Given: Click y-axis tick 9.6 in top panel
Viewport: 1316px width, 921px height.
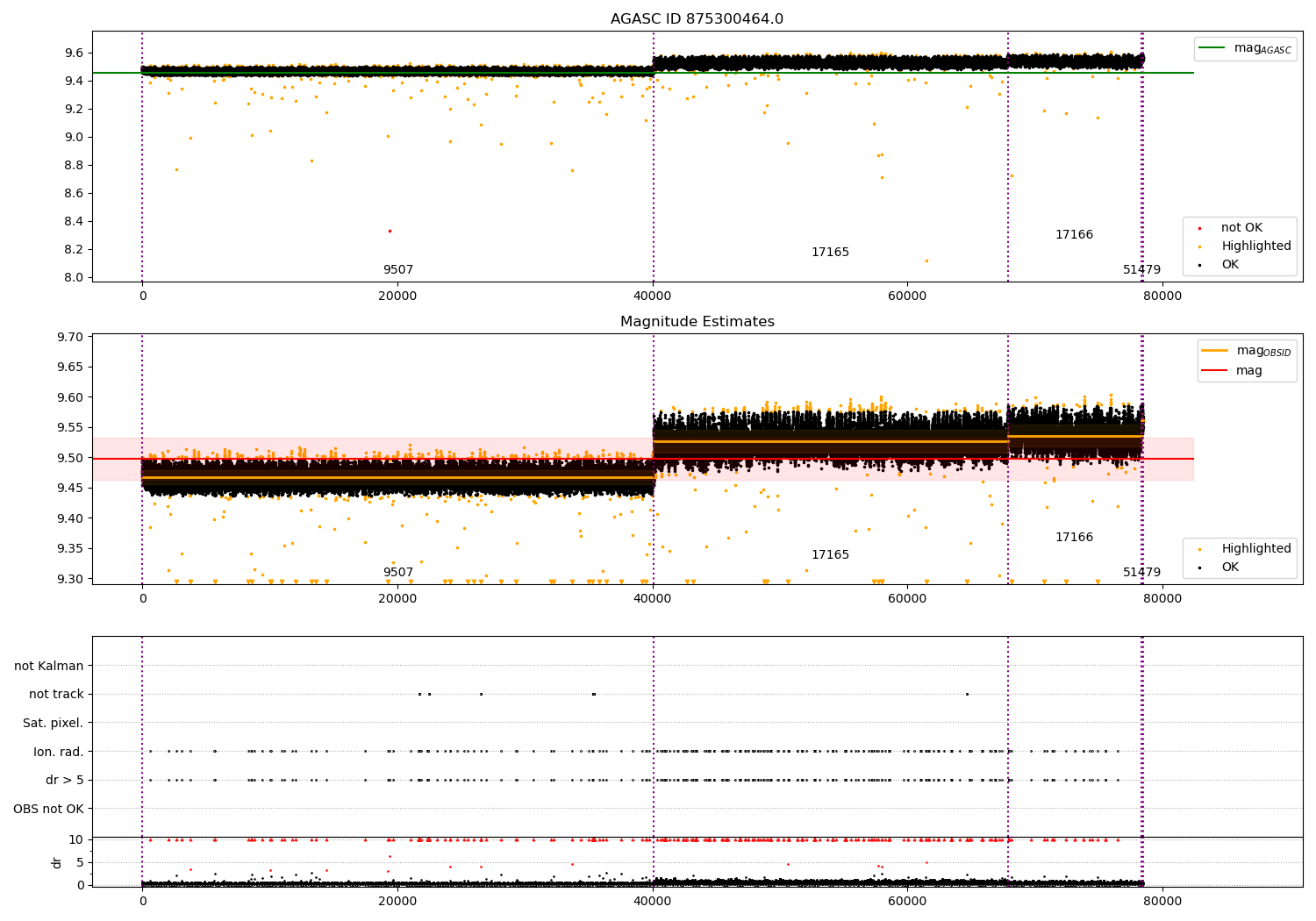Looking at the screenshot, I should point(74,54).
